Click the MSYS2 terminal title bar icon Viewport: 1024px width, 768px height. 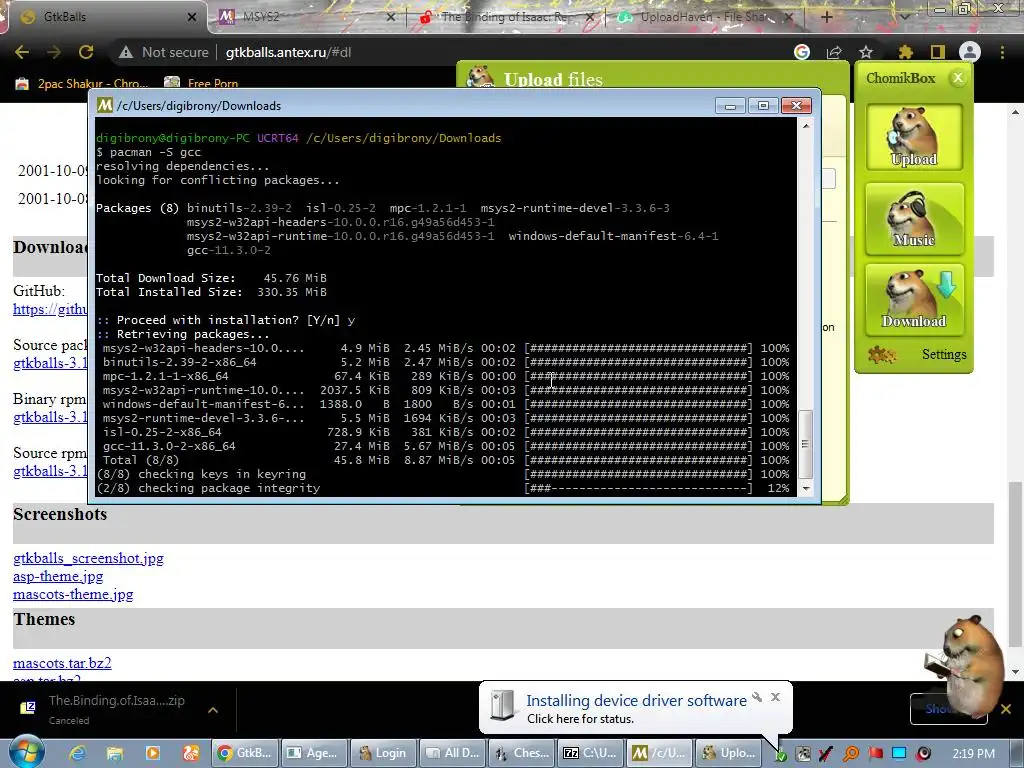104,106
